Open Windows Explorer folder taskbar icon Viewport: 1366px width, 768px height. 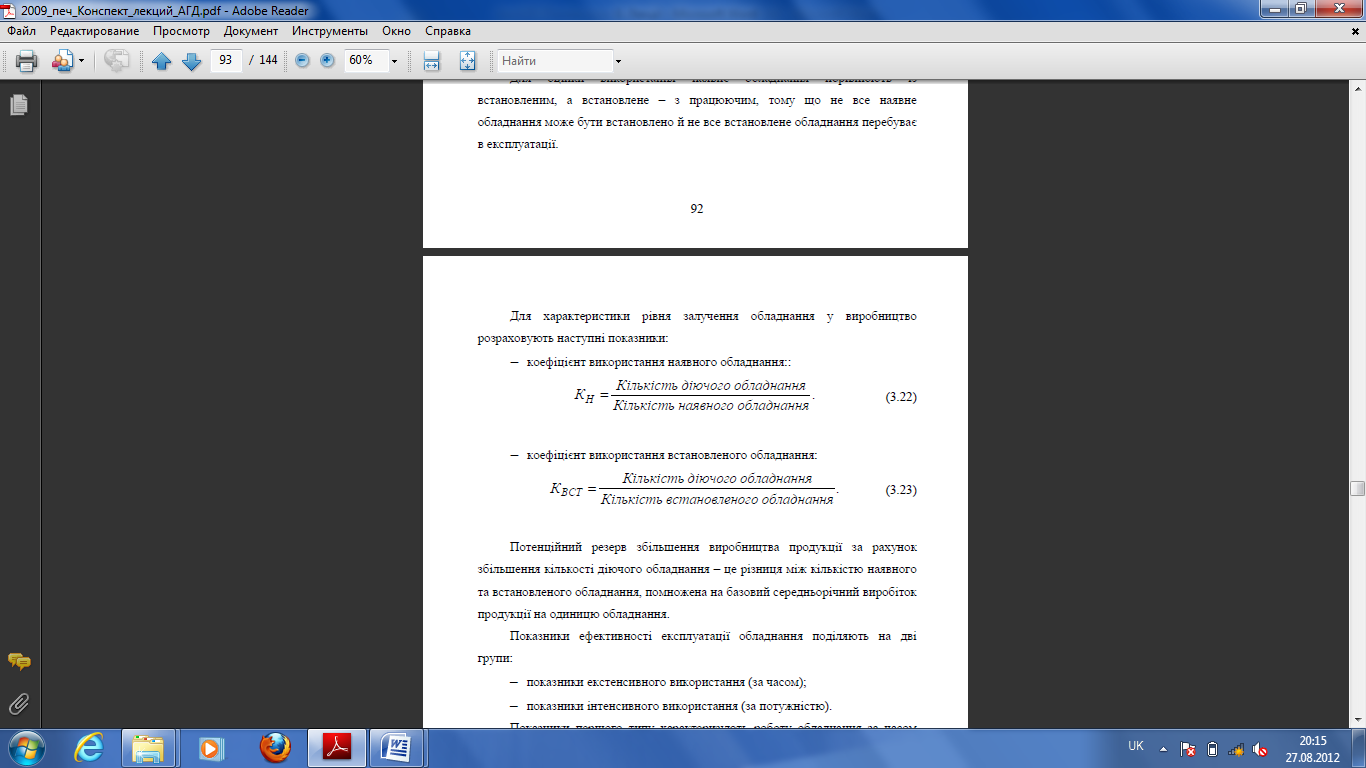tap(148, 748)
